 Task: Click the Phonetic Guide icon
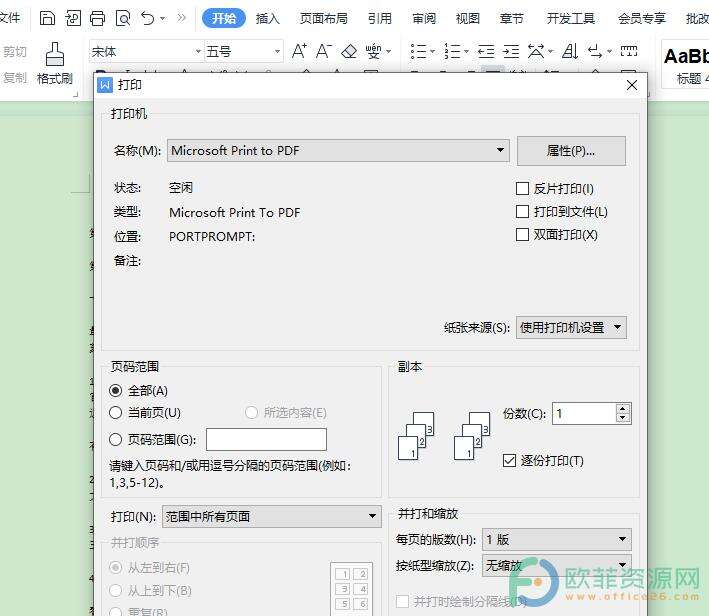tap(373, 51)
